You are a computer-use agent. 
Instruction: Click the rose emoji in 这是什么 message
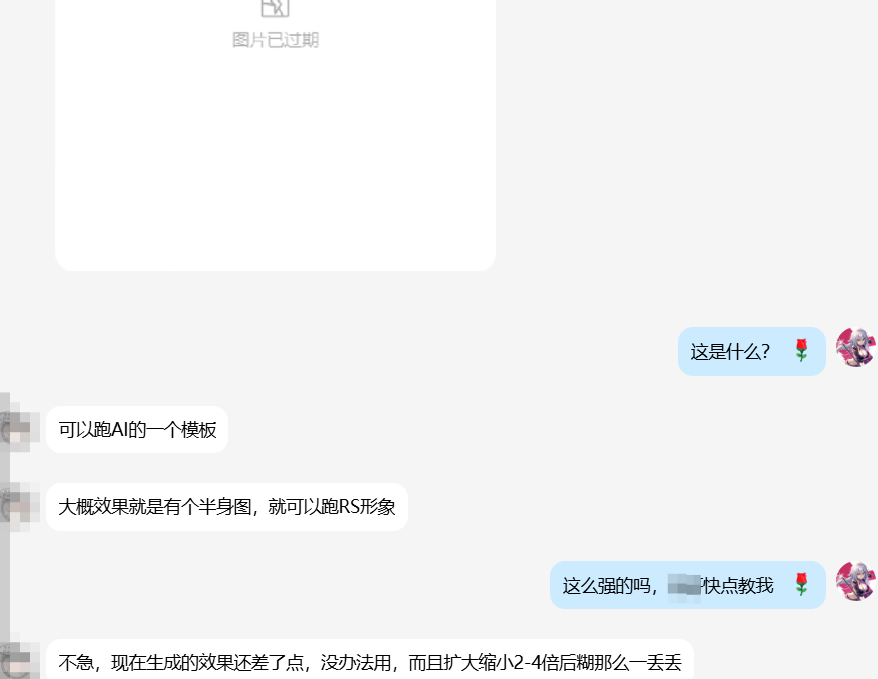[x=801, y=351]
